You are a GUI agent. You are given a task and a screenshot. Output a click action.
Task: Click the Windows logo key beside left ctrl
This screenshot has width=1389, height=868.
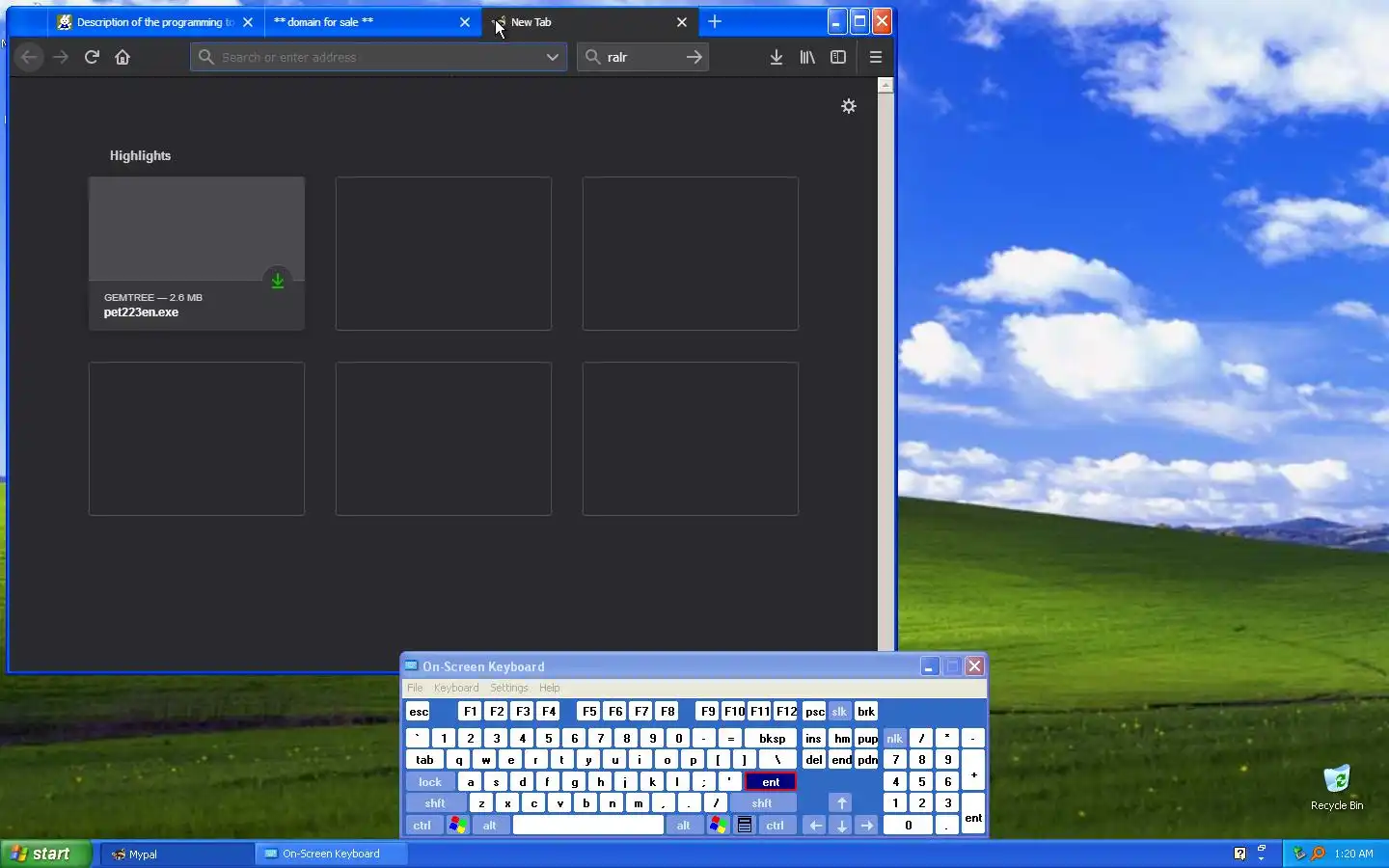tap(458, 826)
